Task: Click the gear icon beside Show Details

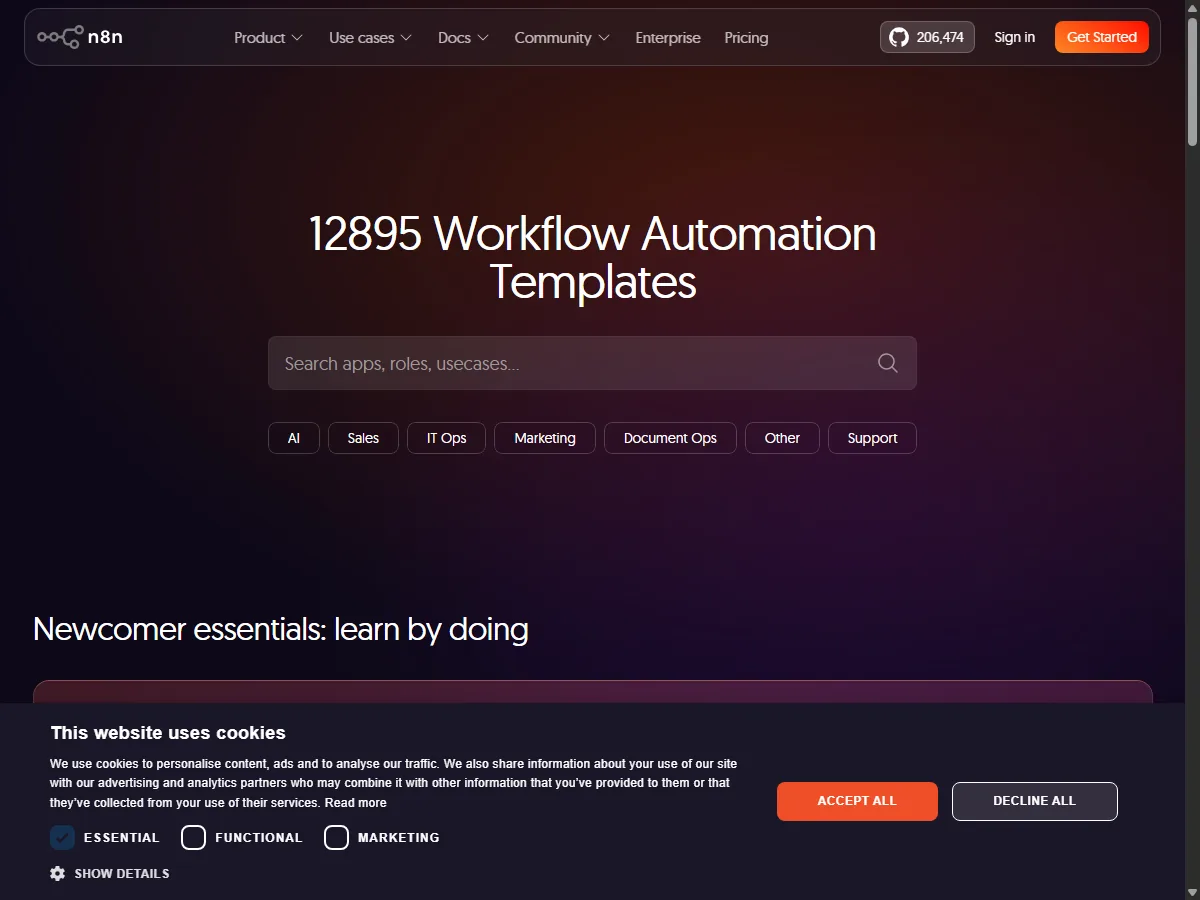Action: click(57, 873)
